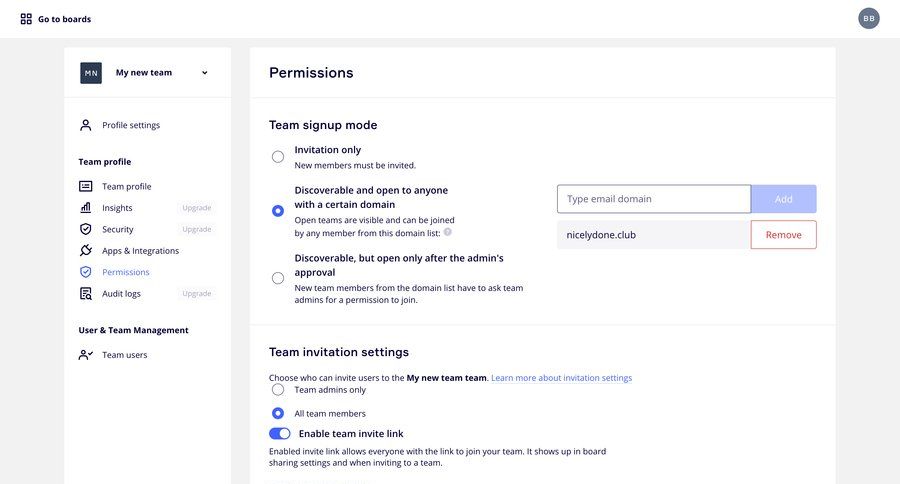This screenshot has height=484, width=900.
Task: Click the Security shield icon
Action: [x=86, y=229]
